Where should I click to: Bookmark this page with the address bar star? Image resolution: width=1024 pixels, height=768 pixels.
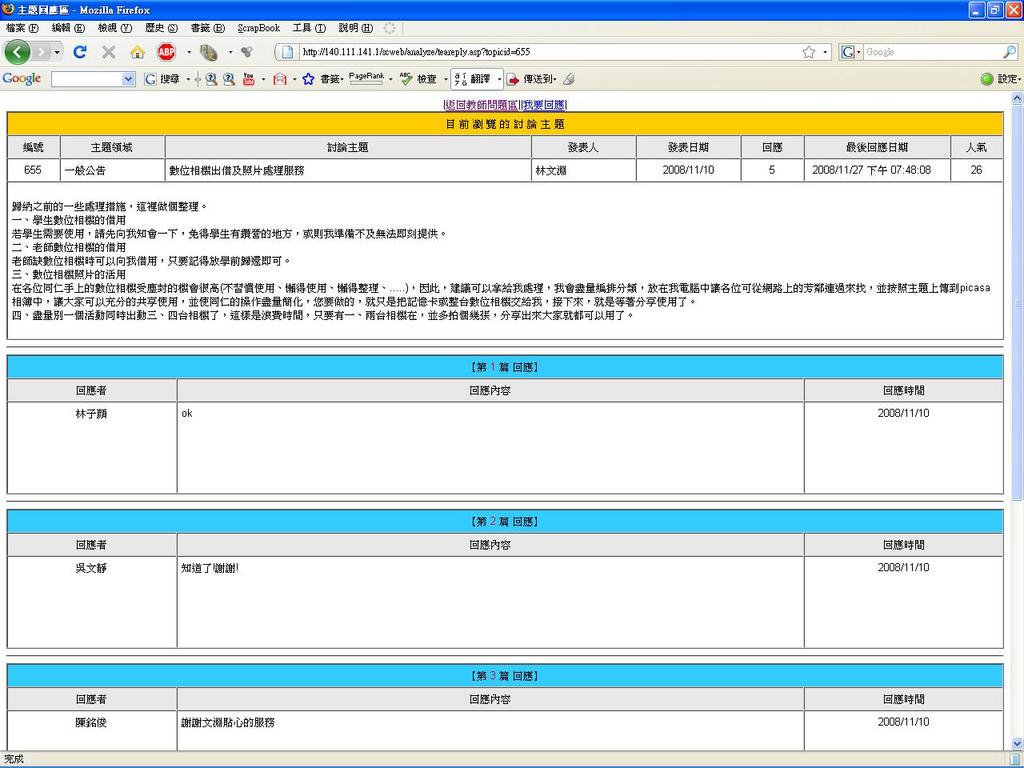pyautogui.click(x=808, y=52)
